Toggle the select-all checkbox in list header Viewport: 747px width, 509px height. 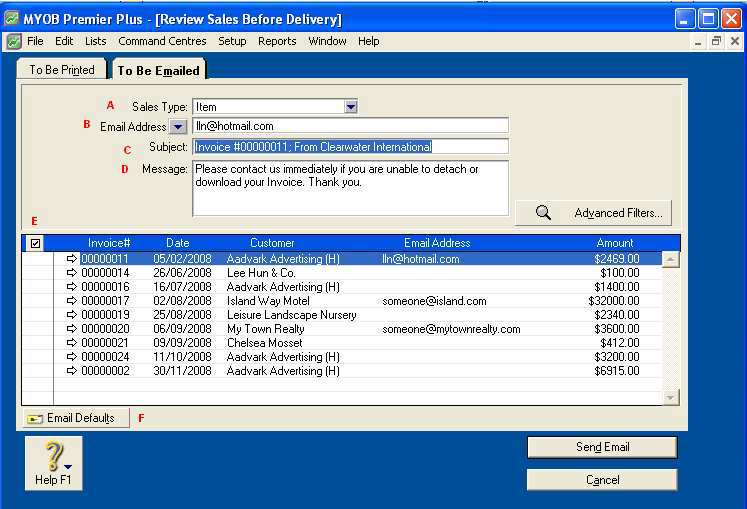click(36, 243)
